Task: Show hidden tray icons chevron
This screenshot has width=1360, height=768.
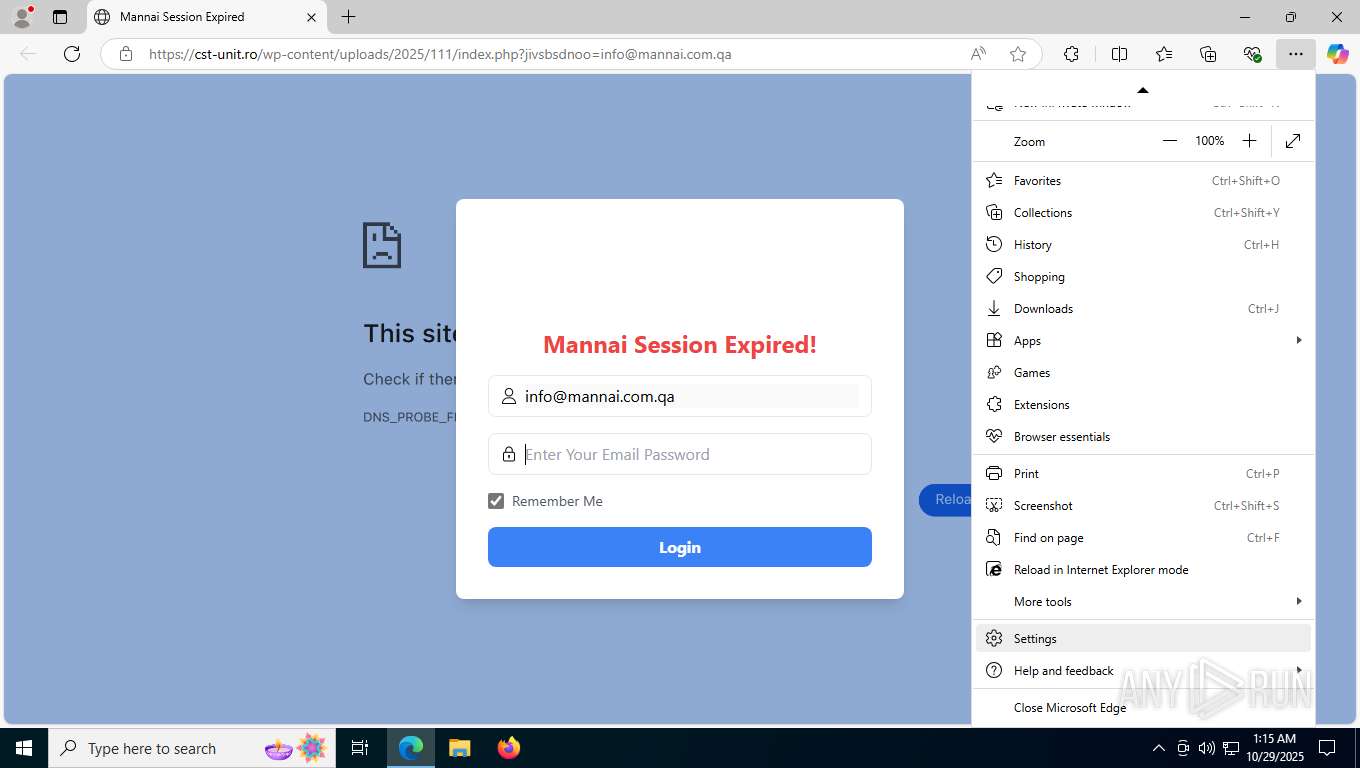Action: tap(1159, 748)
